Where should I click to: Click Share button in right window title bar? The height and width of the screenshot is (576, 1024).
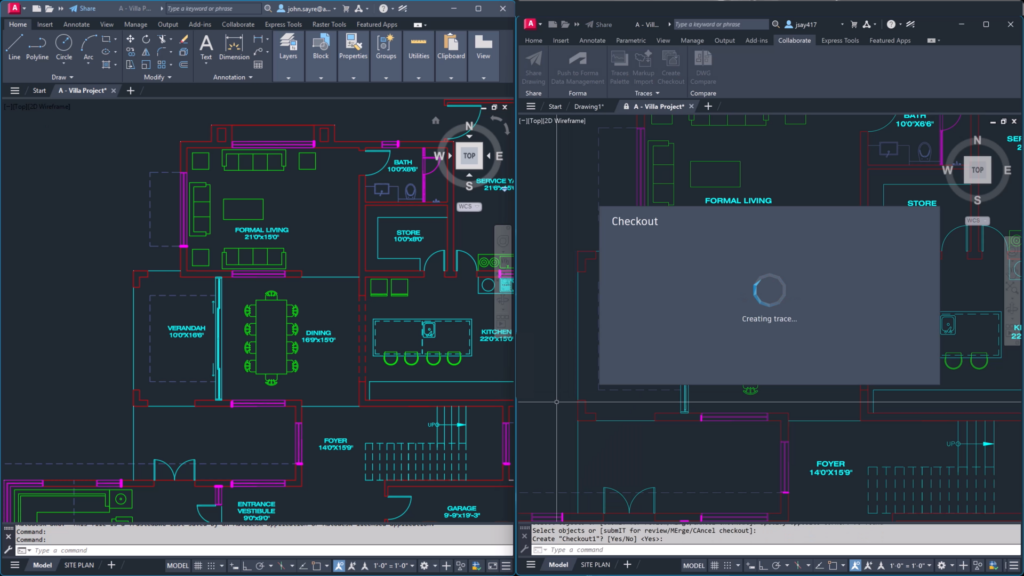pos(599,24)
